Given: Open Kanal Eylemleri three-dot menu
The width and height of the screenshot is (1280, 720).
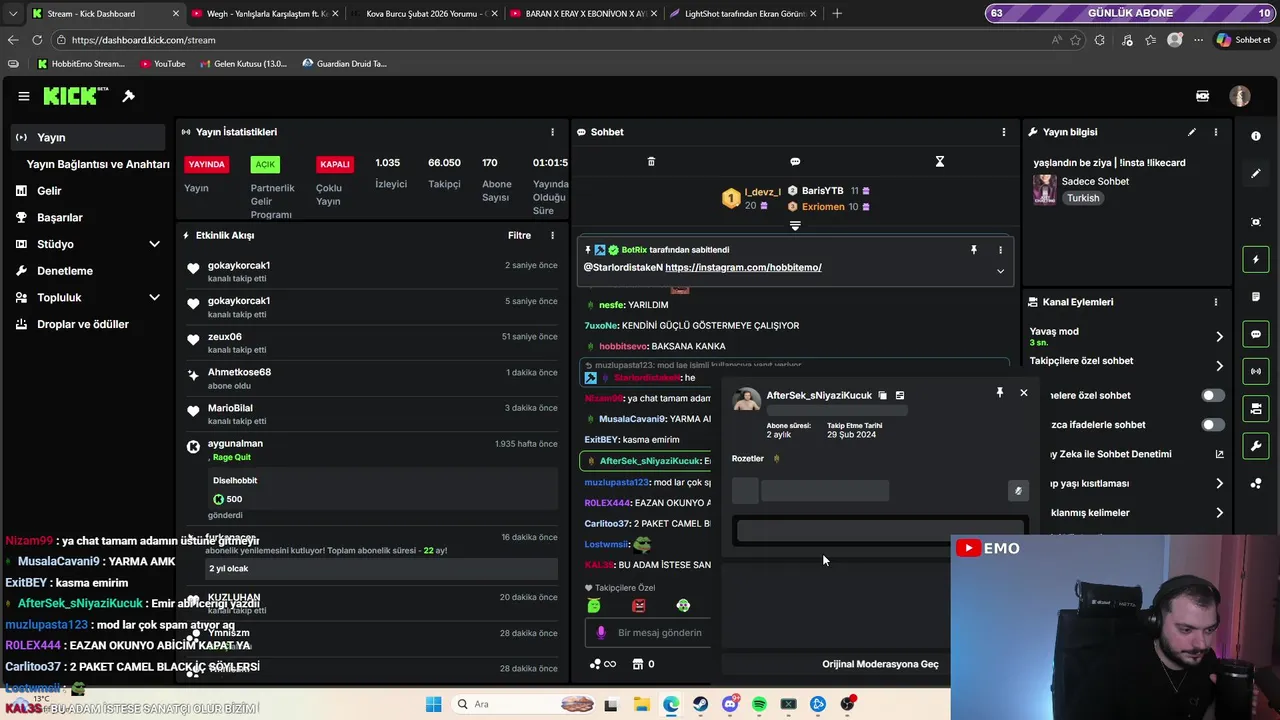Looking at the screenshot, I should [1216, 302].
